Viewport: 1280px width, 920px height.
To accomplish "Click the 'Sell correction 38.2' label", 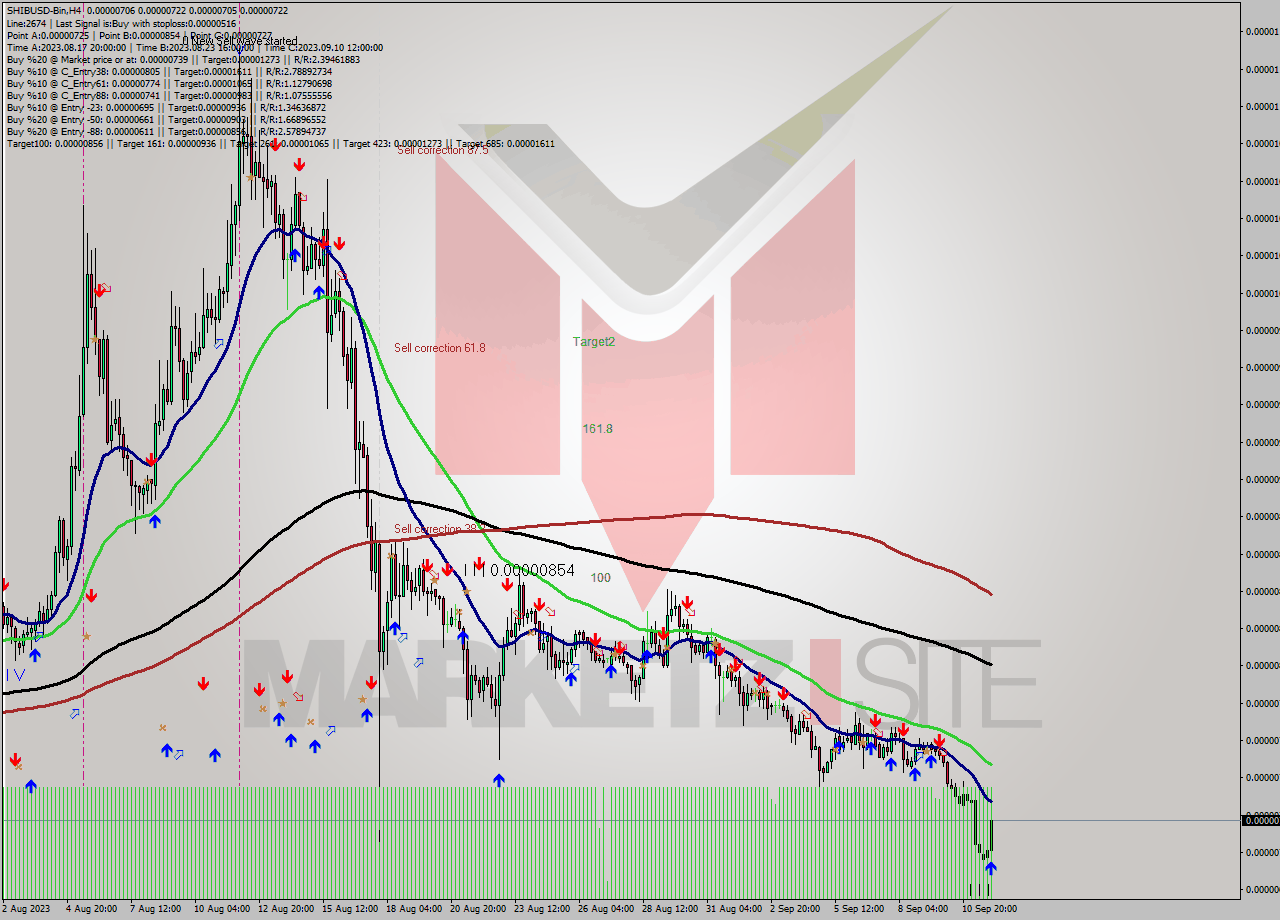I will [x=439, y=529].
